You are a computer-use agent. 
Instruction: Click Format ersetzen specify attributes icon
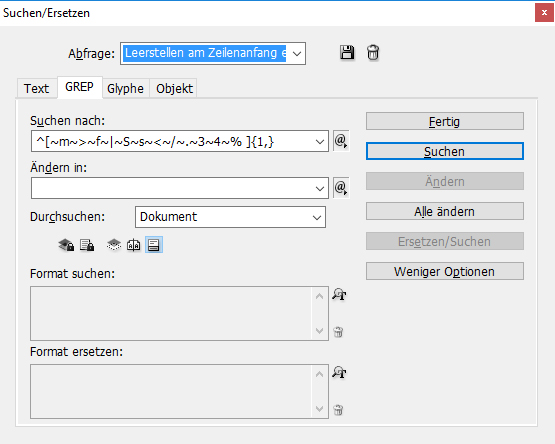[x=339, y=372]
